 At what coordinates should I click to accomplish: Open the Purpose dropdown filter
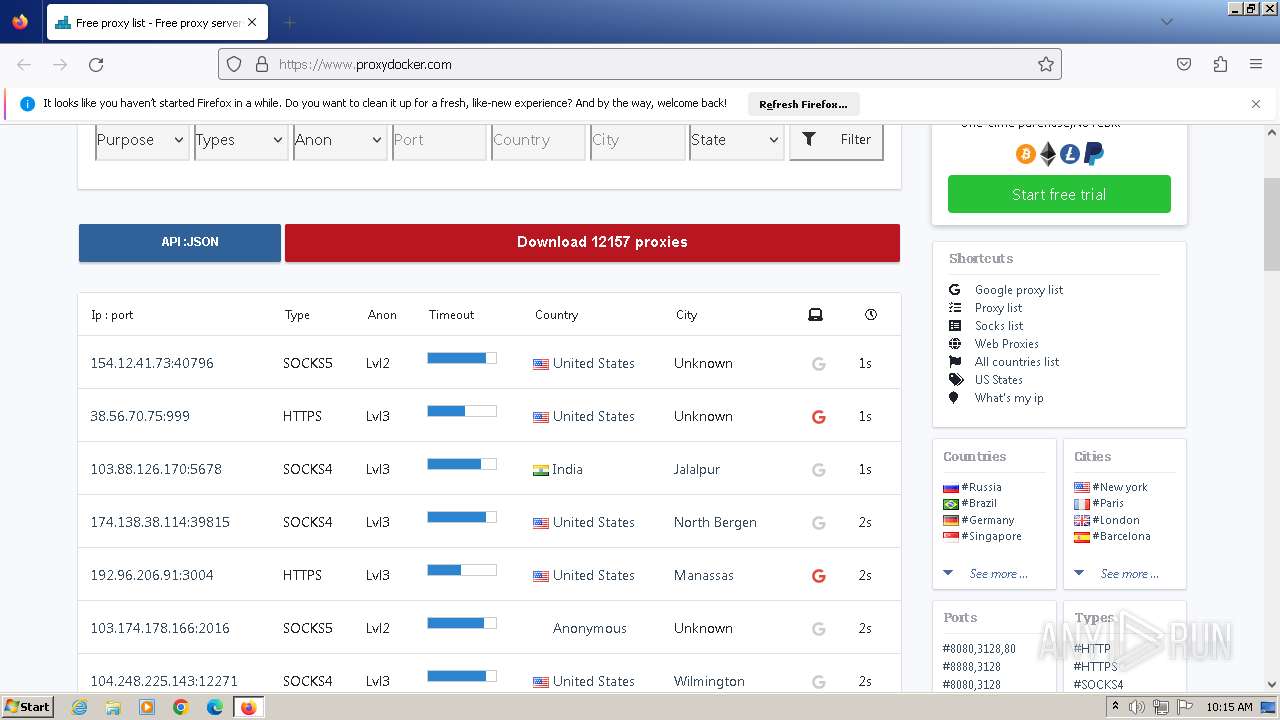click(x=141, y=140)
